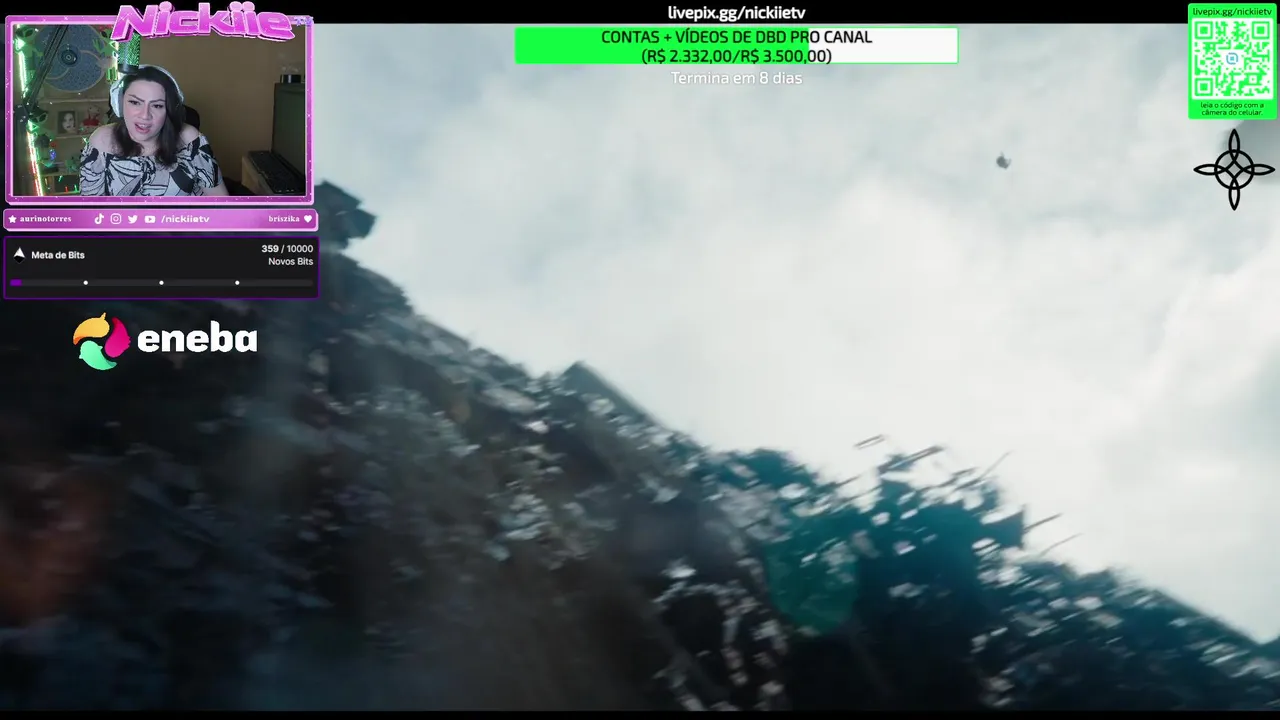Viewport: 1280px width, 720px height.
Task: Click the 'briszika' name
Action: tap(284, 219)
